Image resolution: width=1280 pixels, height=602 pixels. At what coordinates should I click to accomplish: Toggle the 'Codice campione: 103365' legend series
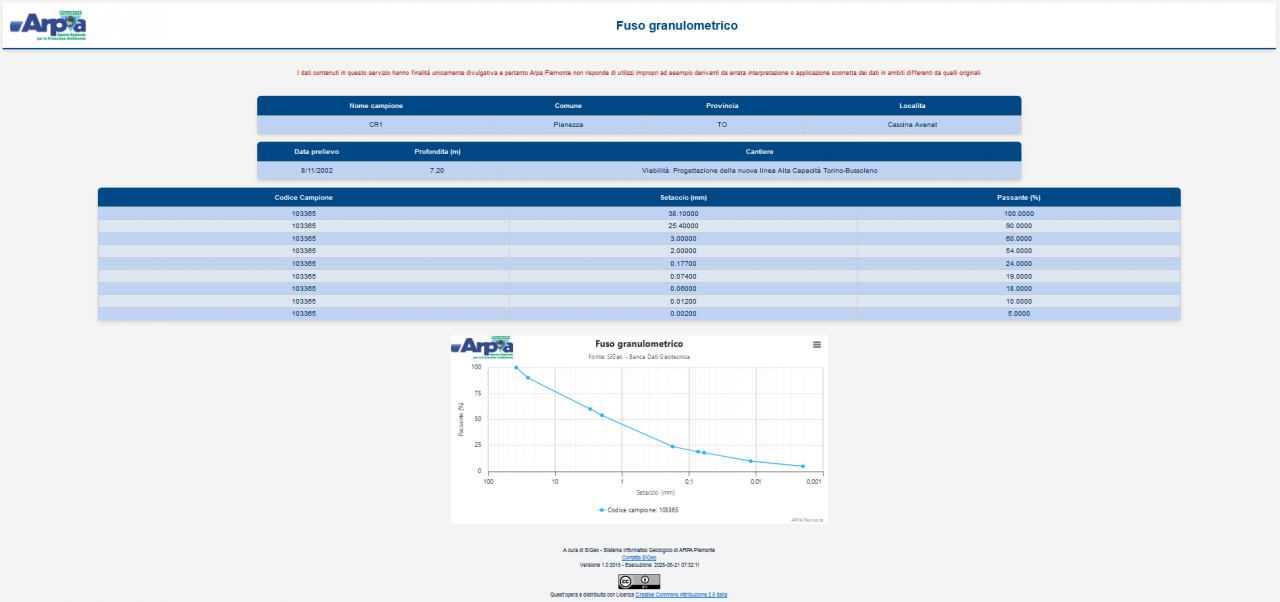639,510
